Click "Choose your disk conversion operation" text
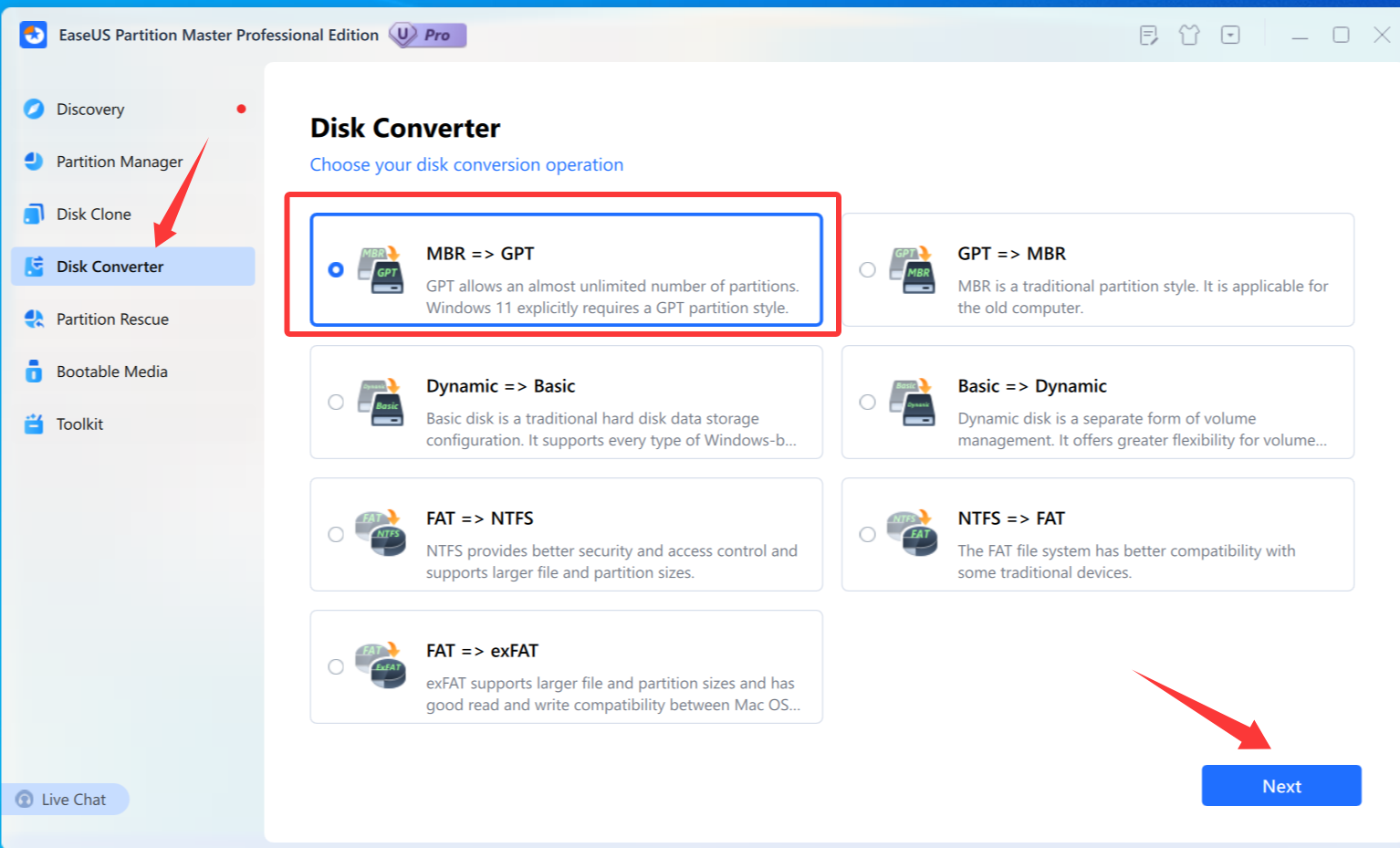 [466, 165]
